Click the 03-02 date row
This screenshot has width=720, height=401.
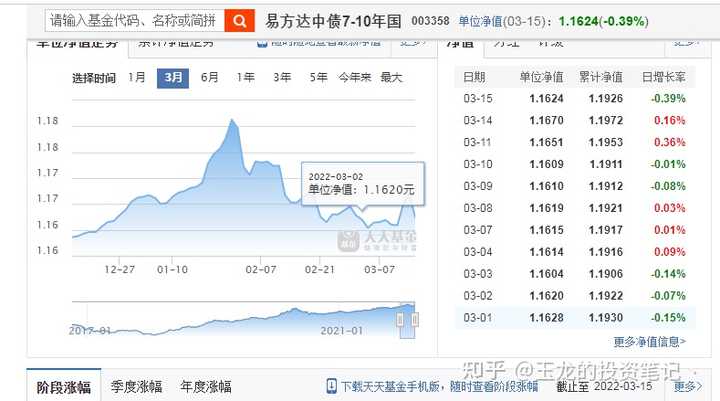coord(574,295)
